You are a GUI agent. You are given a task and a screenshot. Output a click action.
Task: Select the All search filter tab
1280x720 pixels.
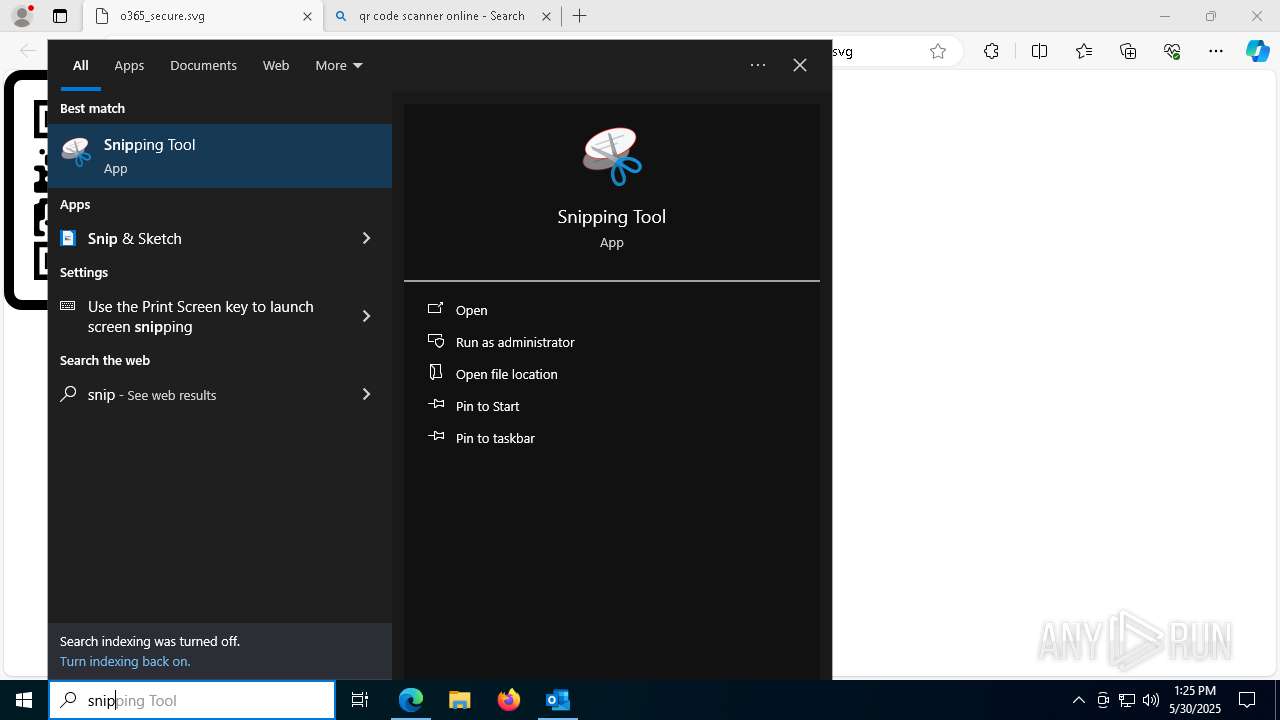[x=81, y=65]
